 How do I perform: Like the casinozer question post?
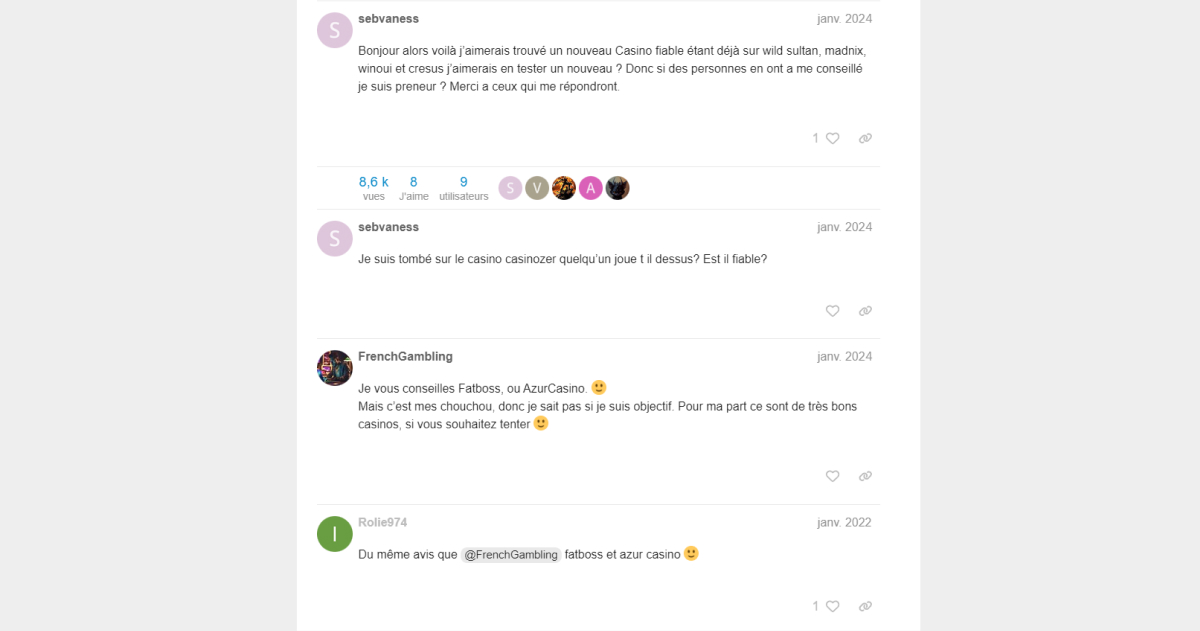[832, 311]
